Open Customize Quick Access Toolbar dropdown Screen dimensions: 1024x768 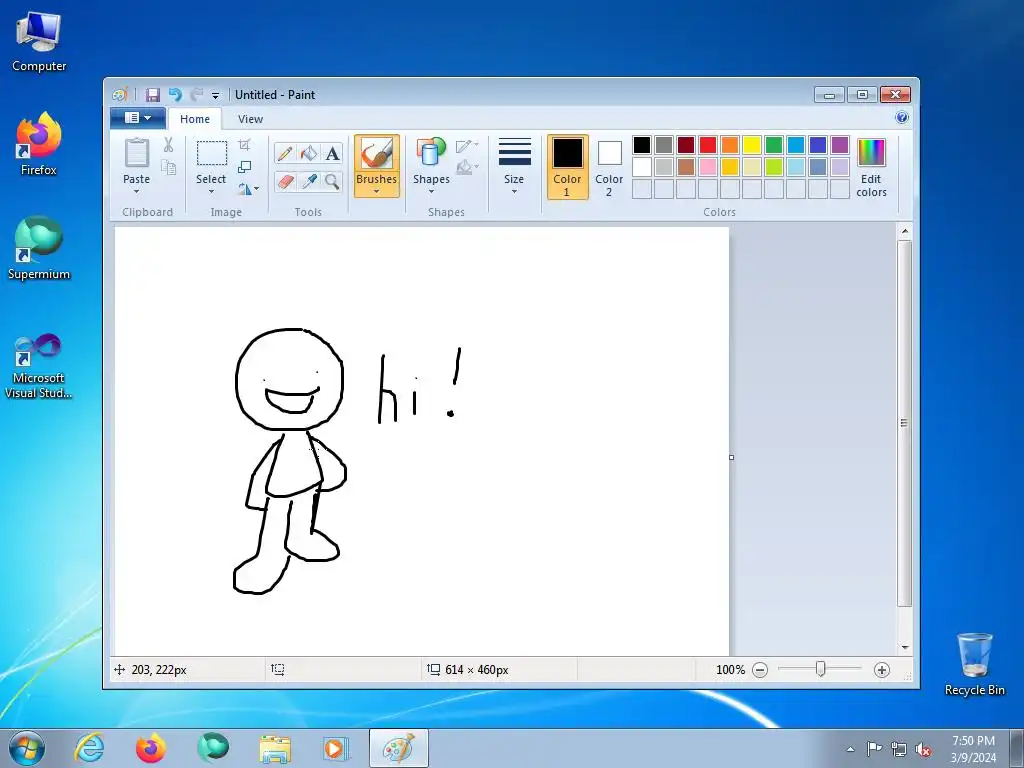216,95
